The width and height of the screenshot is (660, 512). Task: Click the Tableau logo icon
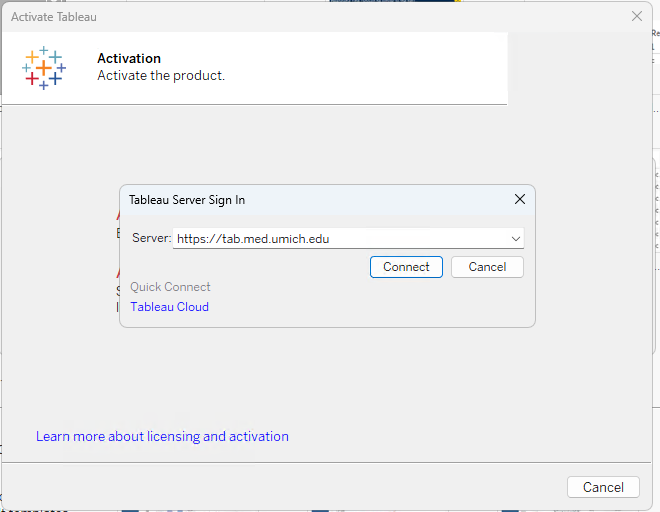click(44, 68)
